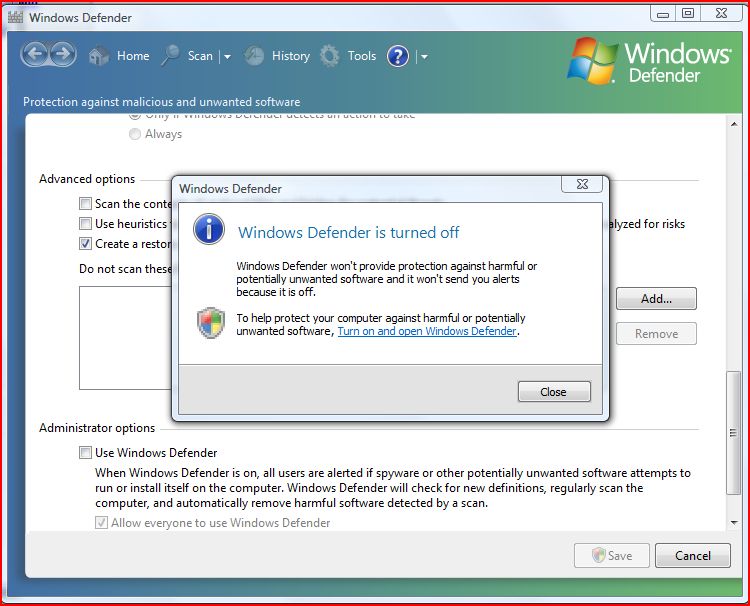Click the Scan toolbar label
The image size is (750, 606).
[200, 56]
